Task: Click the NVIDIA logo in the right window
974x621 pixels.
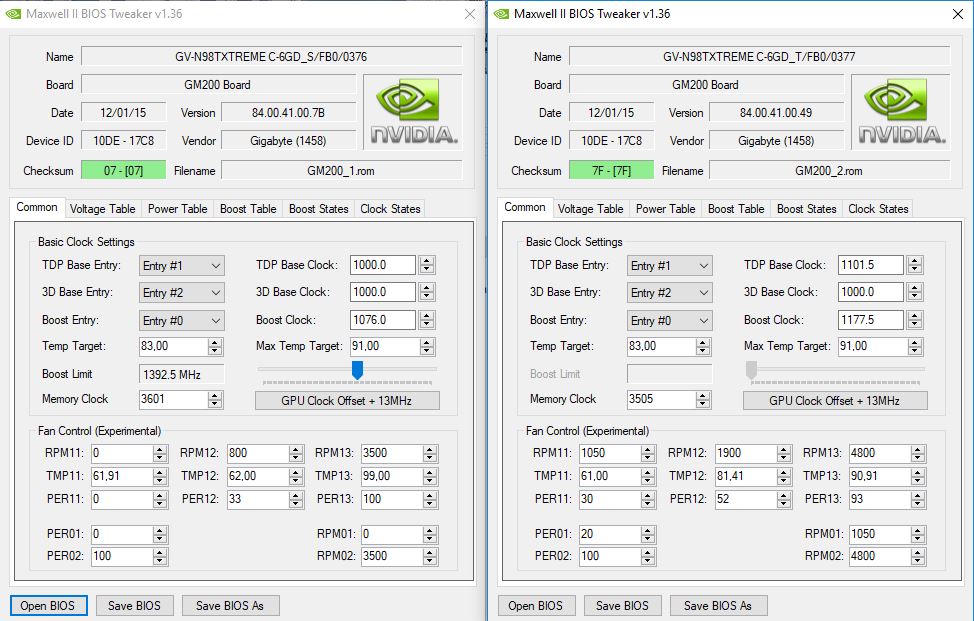Action: pyautogui.click(x=901, y=112)
